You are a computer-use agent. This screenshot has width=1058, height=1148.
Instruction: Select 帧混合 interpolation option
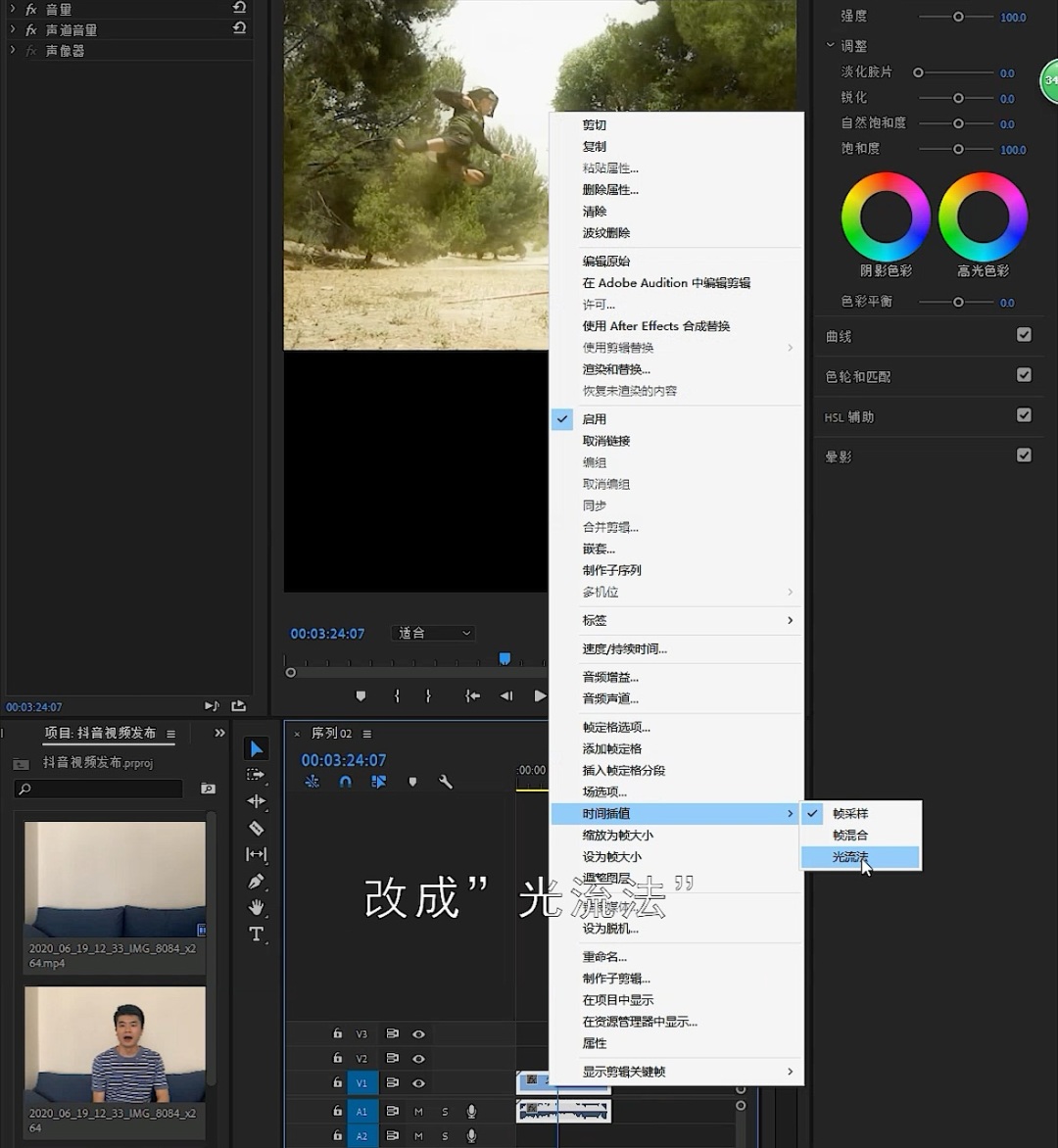[x=850, y=836]
